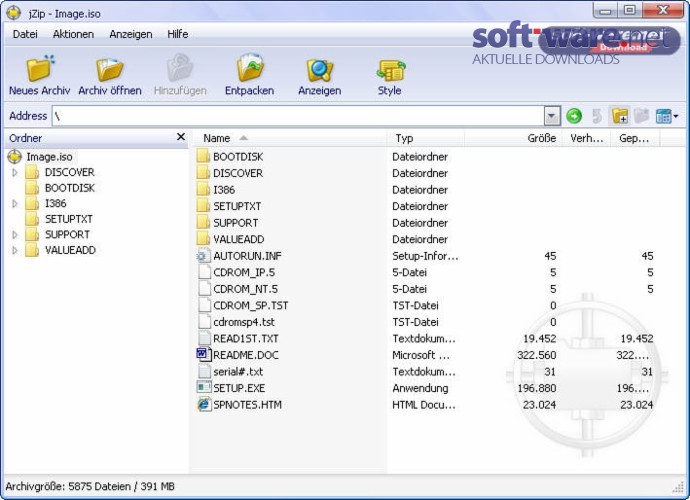The width and height of the screenshot is (690, 500).
Task: Click the jZip title bar app icon
Action: click(14, 13)
